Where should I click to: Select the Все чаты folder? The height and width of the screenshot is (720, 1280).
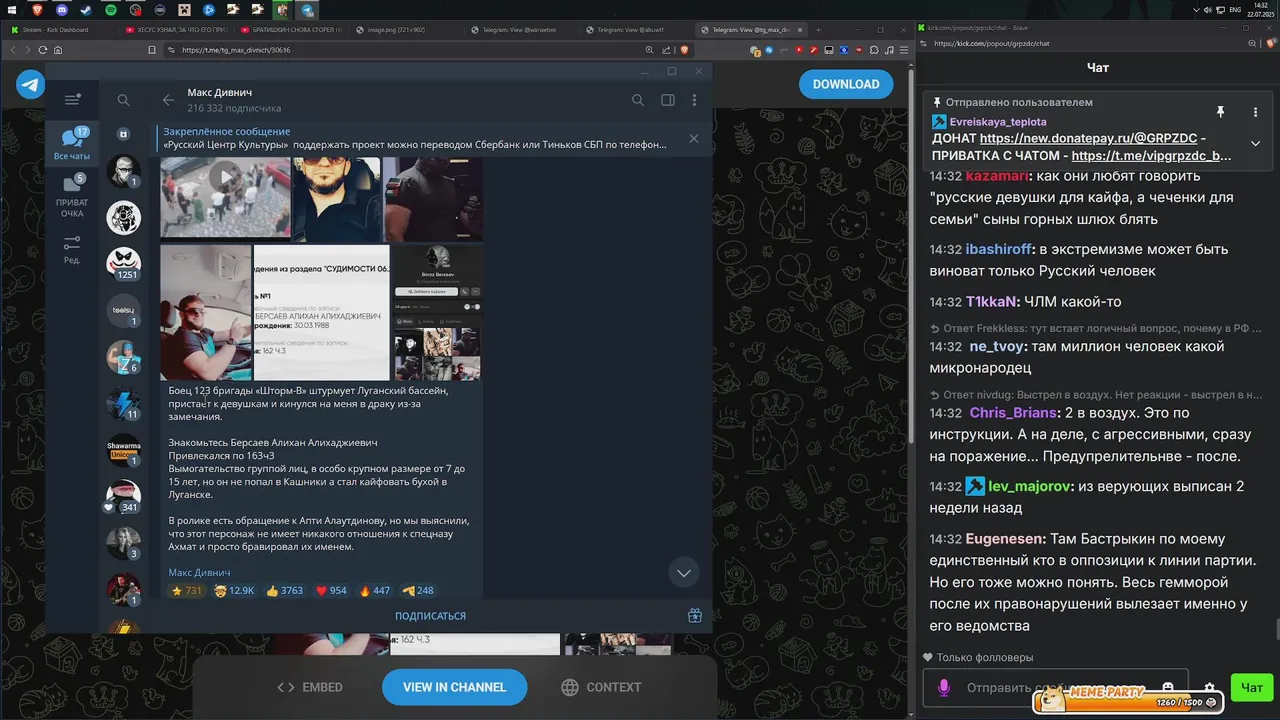[x=72, y=145]
